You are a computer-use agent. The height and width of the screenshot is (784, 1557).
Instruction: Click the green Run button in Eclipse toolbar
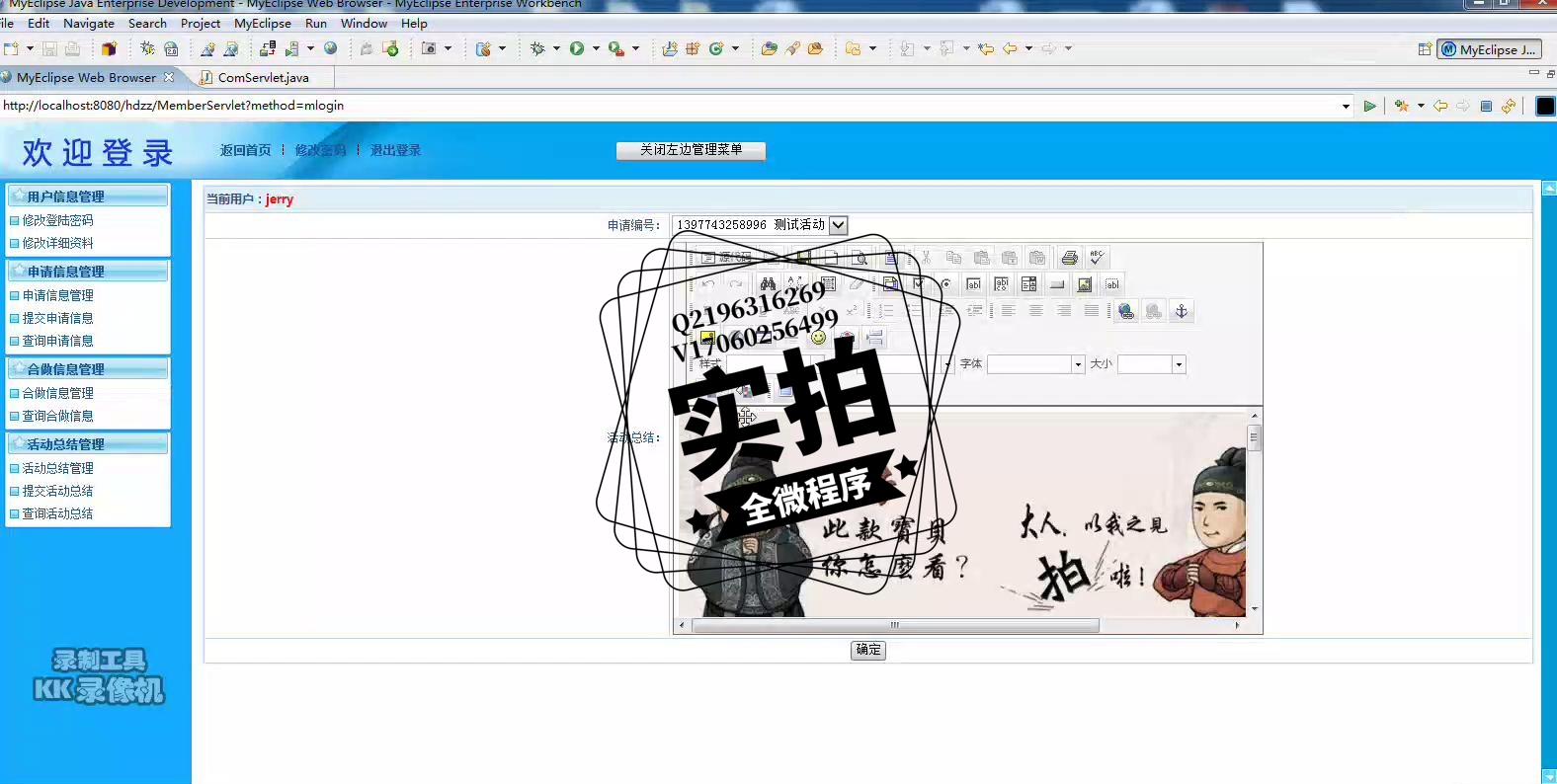click(577, 48)
